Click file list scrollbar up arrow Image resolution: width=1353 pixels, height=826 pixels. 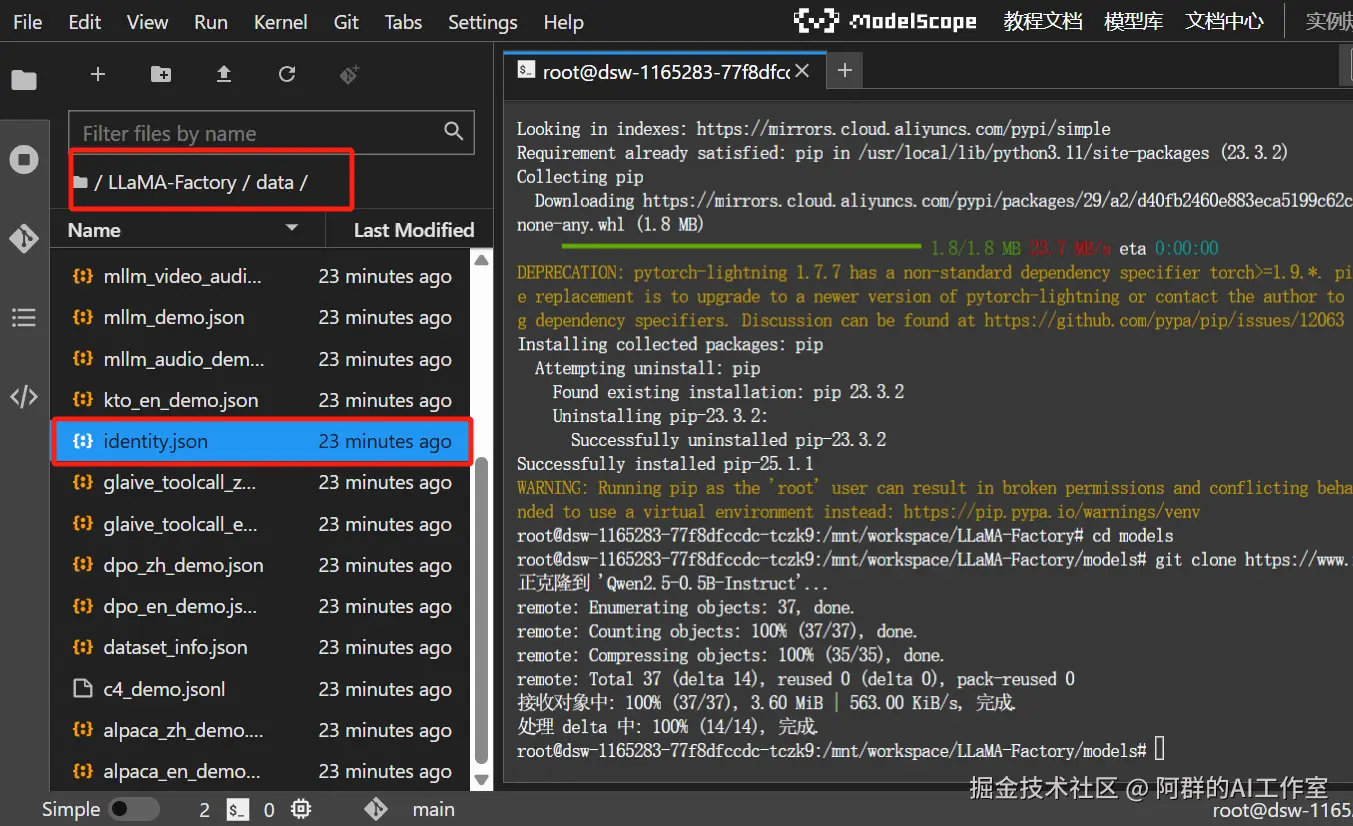click(481, 260)
